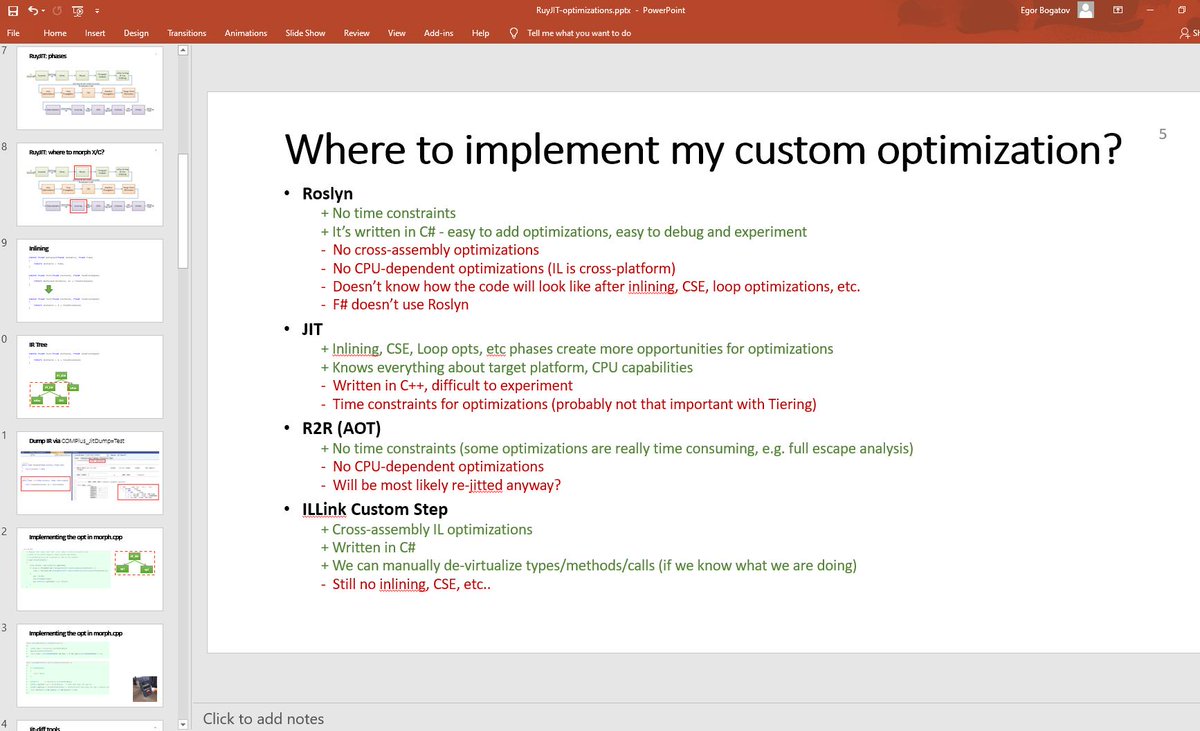Screen dimensions: 1200x731
Task: Undo the last action
Action: click(x=34, y=9)
